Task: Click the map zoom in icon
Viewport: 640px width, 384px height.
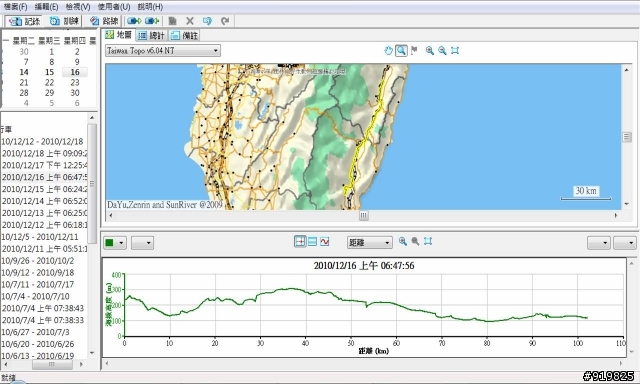Action: [429, 51]
